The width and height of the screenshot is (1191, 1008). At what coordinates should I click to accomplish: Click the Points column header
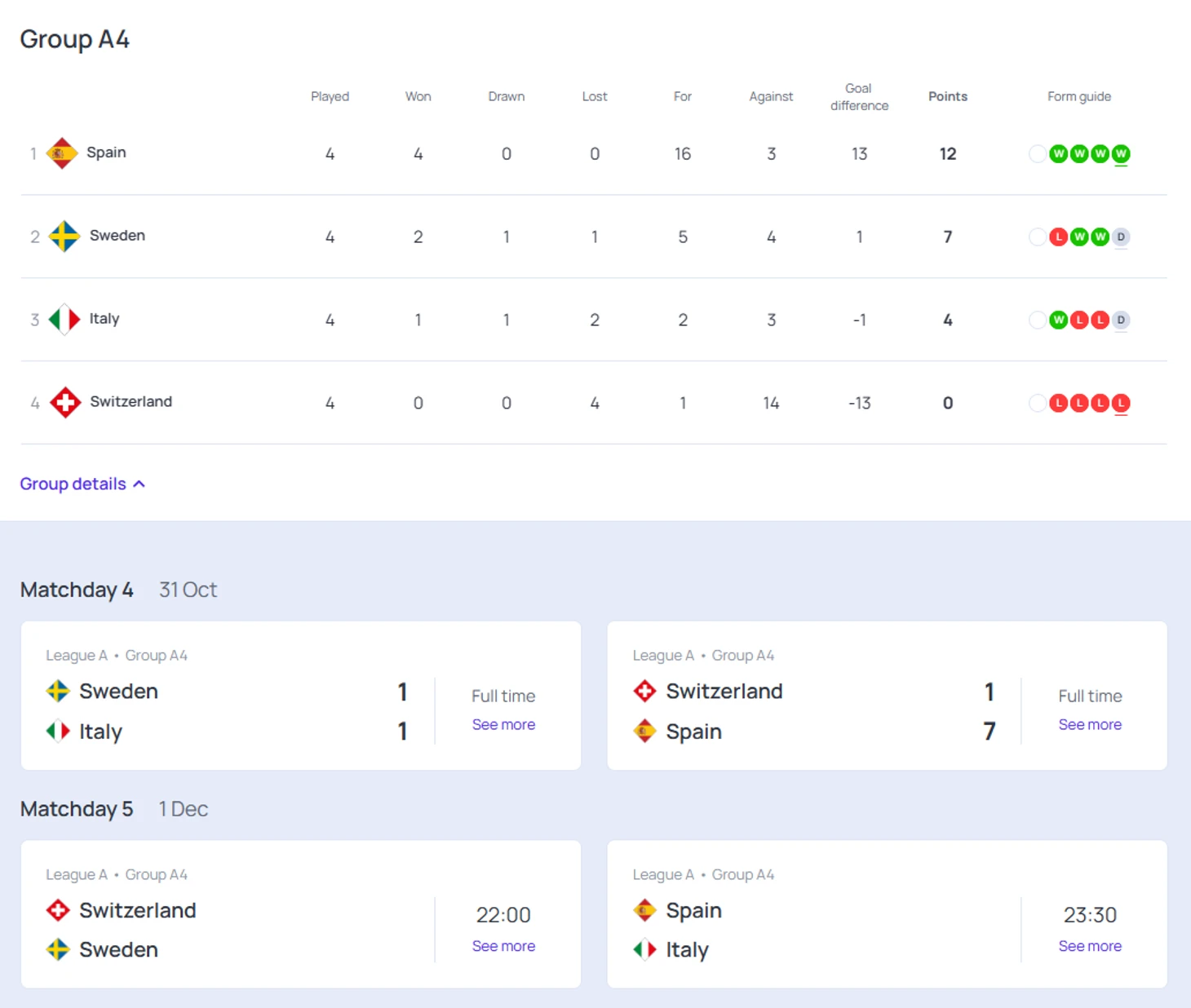[947, 96]
